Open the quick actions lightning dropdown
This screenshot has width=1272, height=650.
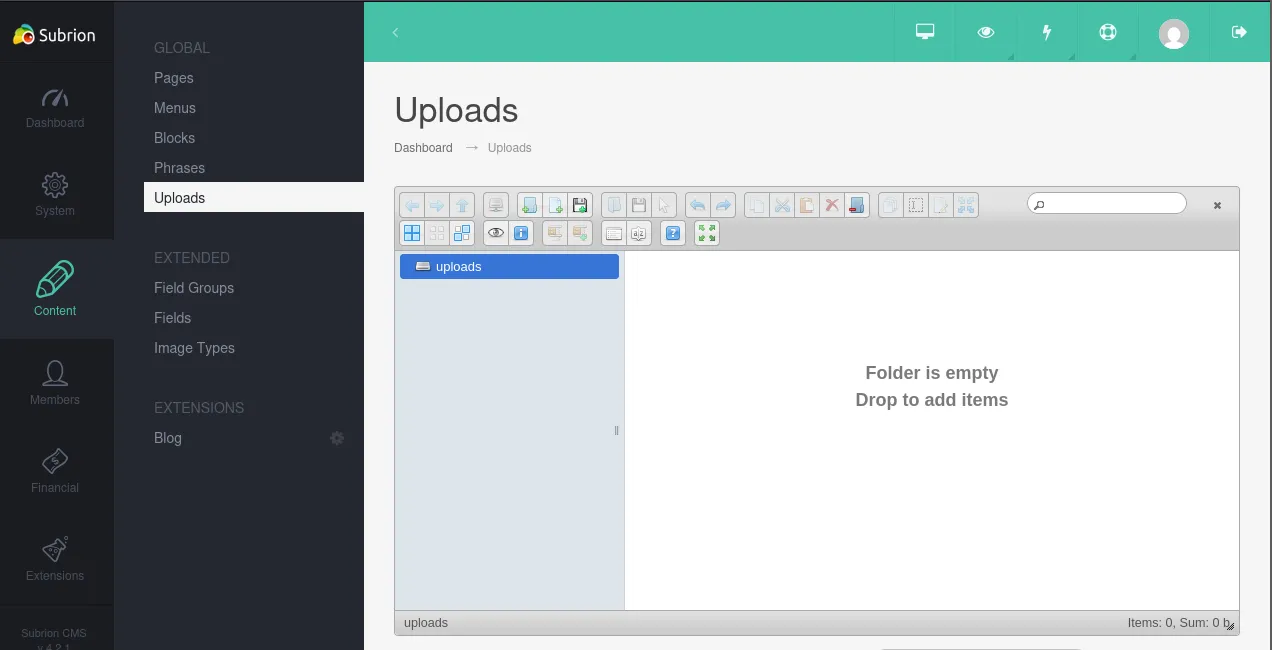tap(1047, 32)
